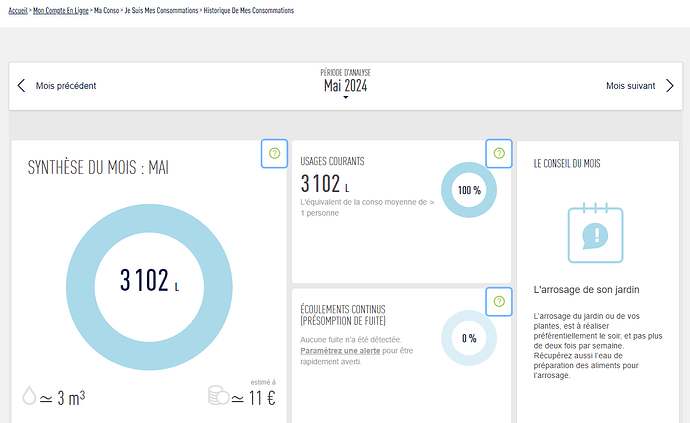
Task: Click the 0 % leak donut gauge
Action: [469, 338]
